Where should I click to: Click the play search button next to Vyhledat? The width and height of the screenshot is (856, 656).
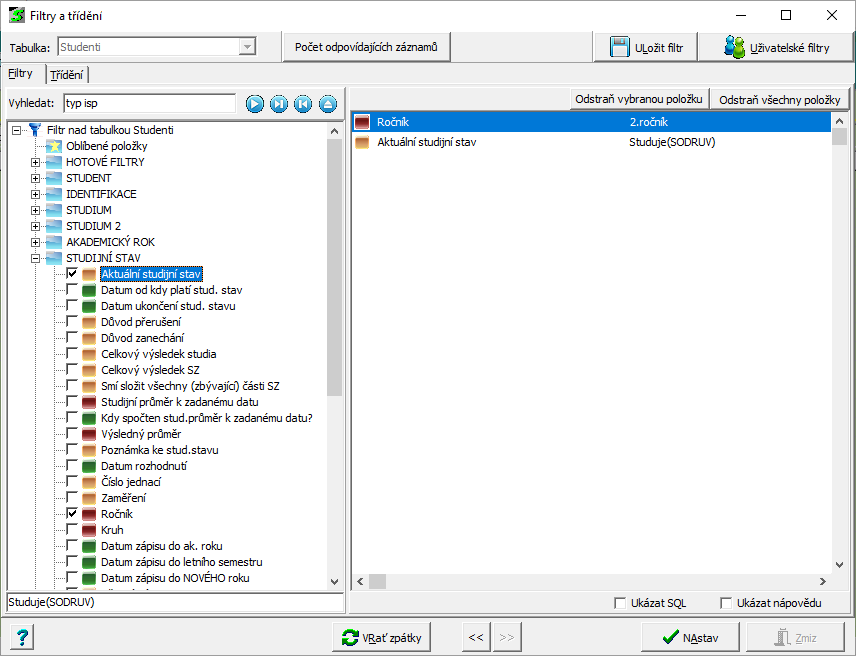point(255,103)
